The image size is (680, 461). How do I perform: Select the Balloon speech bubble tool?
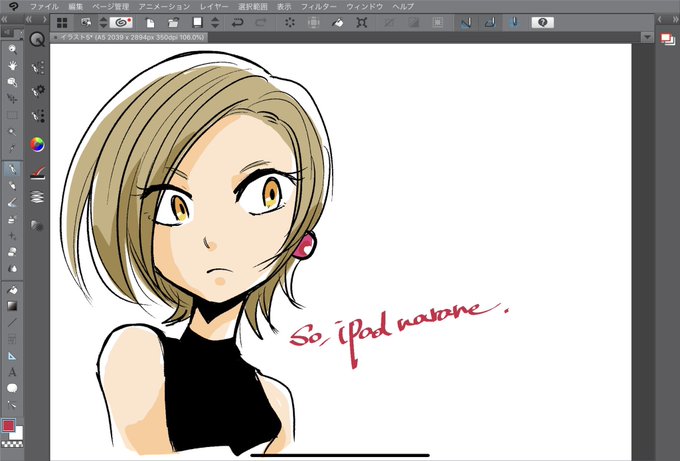(x=12, y=389)
